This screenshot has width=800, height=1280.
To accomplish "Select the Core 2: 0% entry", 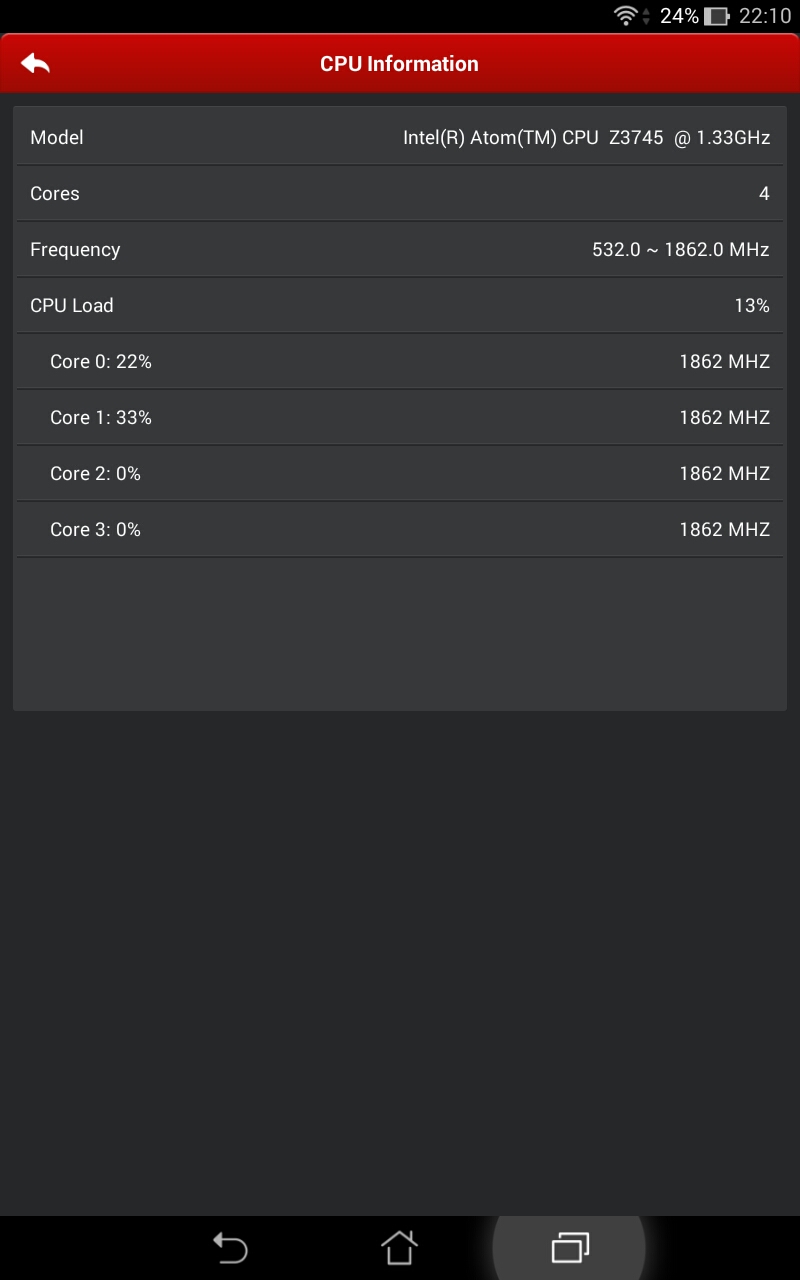I will [x=400, y=473].
